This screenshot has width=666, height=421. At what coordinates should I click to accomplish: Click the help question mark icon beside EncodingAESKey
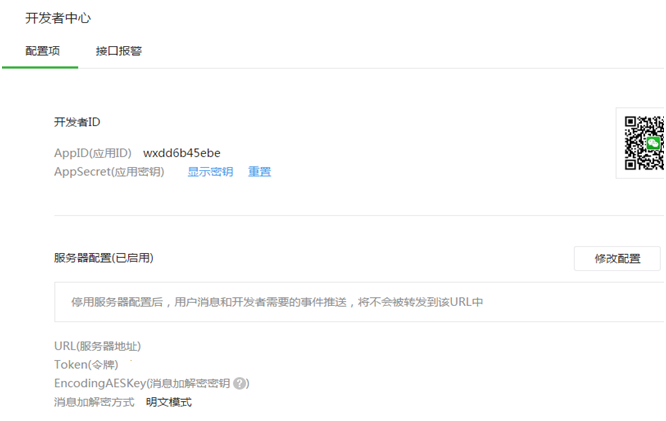(240, 383)
